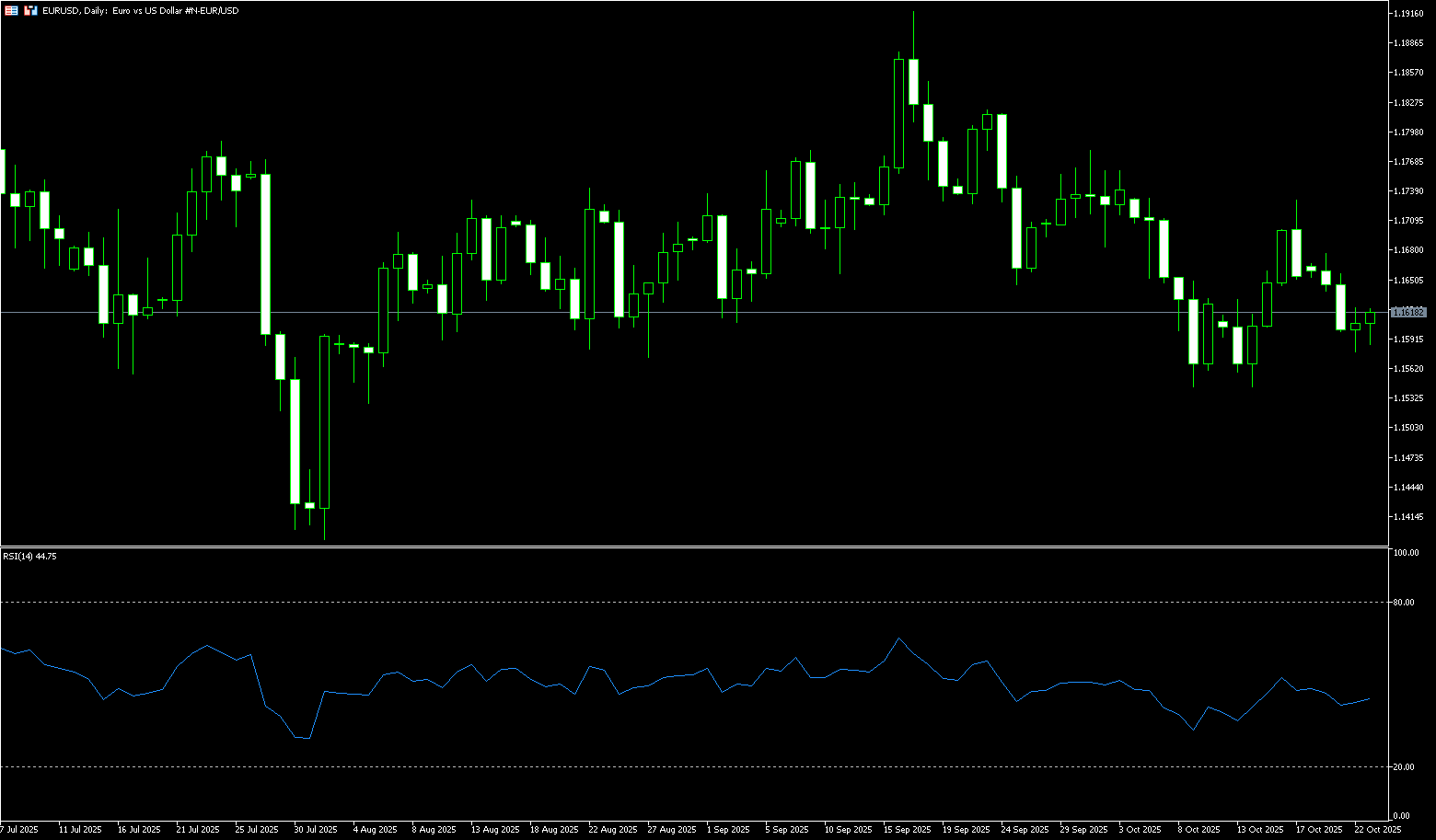Click the One Click Trading panel icon

pyautogui.click(x=11, y=10)
